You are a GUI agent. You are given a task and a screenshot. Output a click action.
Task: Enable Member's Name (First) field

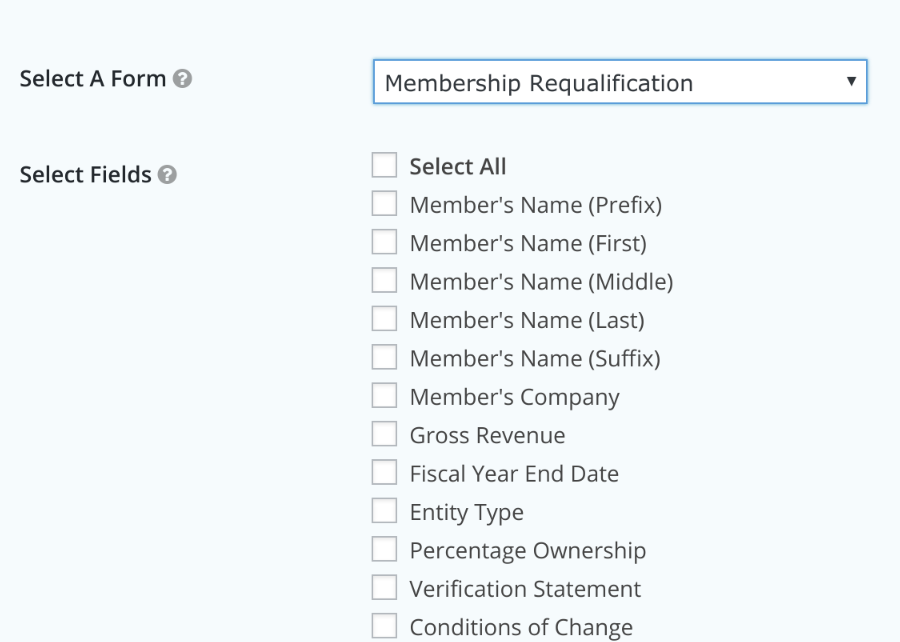384,242
